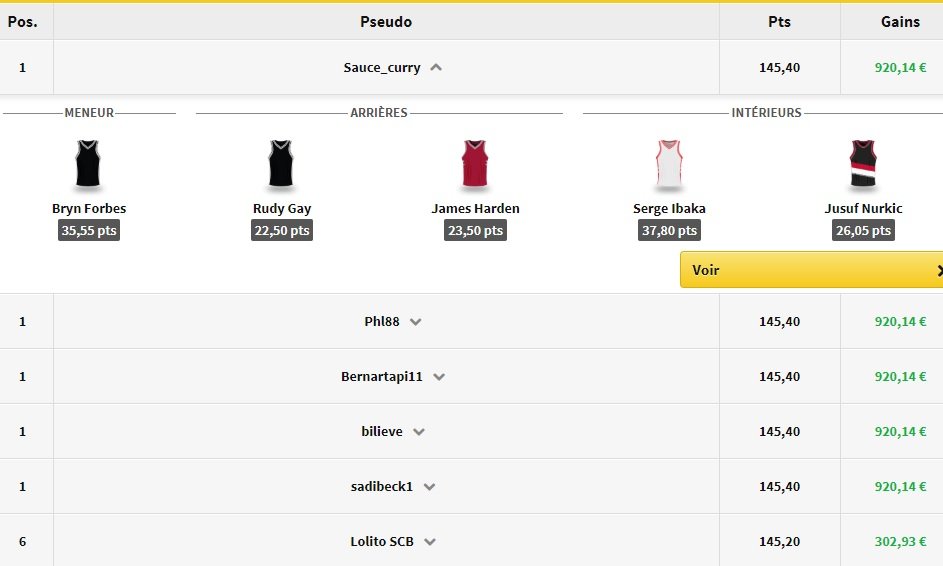Expand Bernartapi11's lineup details
The image size is (943, 566).
click(x=439, y=377)
